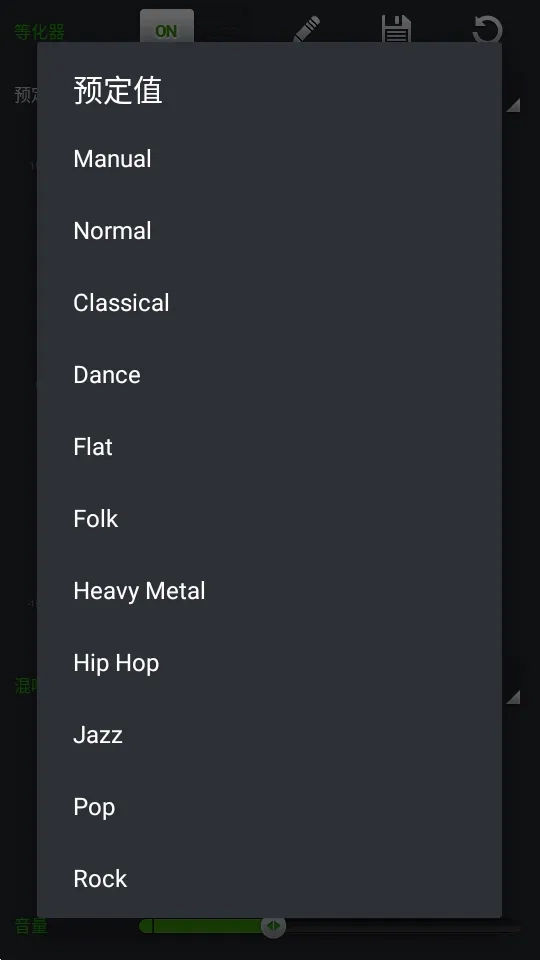Screen dimensions: 540x960
Task: Toggle the equalizer ON switch
Action: (x=167, y=27)
